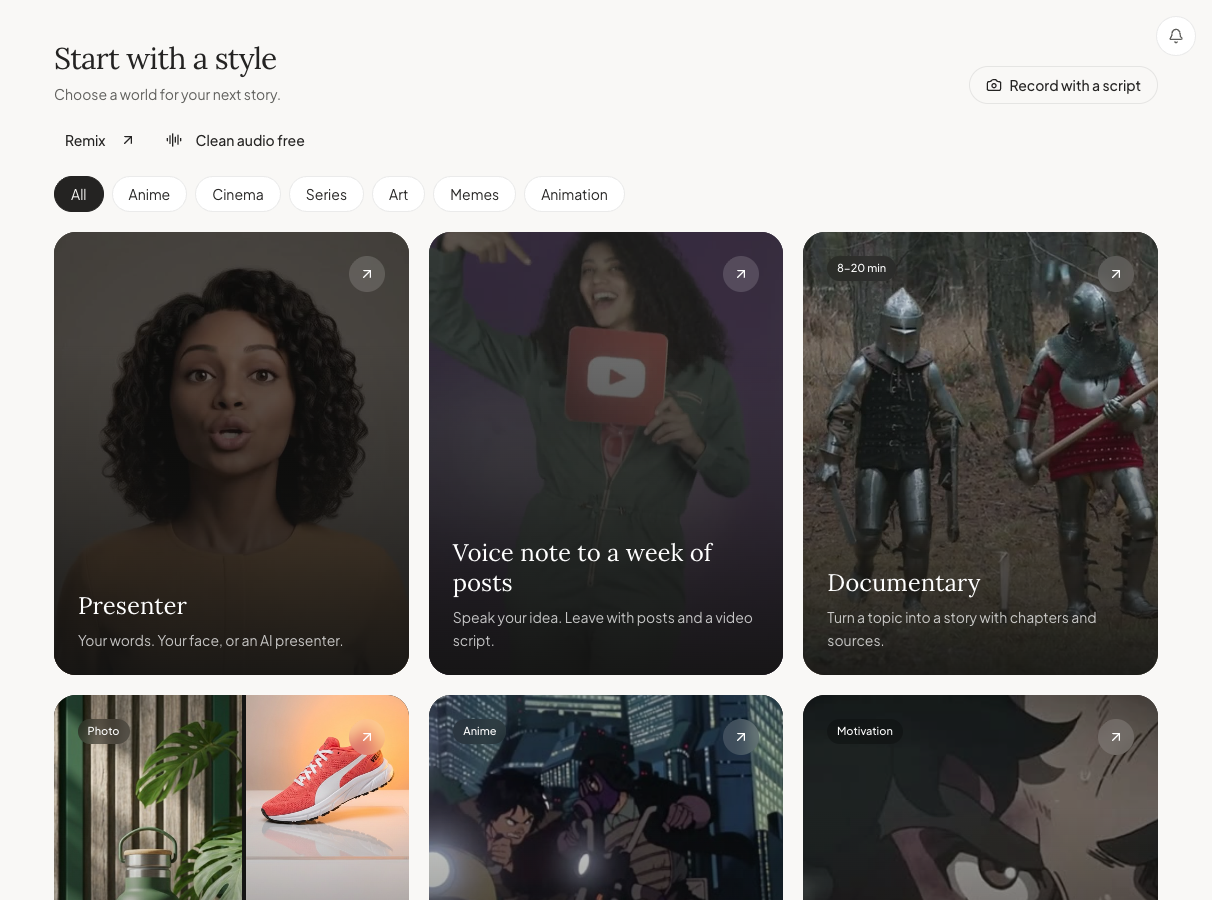Open the Presenter card's arrow icon
The image size is (1212, 900).
(367, 274)
